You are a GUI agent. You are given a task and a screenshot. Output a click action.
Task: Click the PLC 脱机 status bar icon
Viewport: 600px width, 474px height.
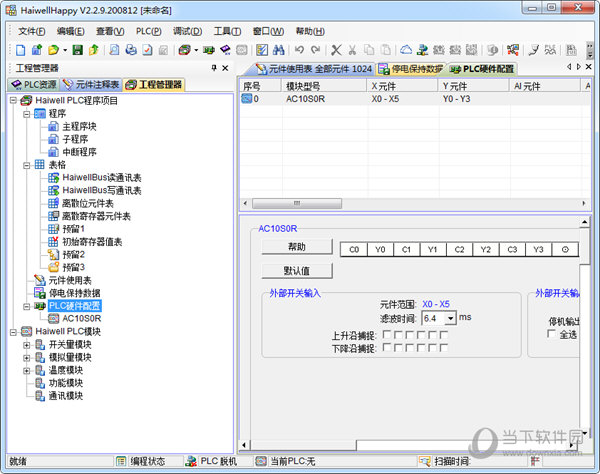[191, 461]
